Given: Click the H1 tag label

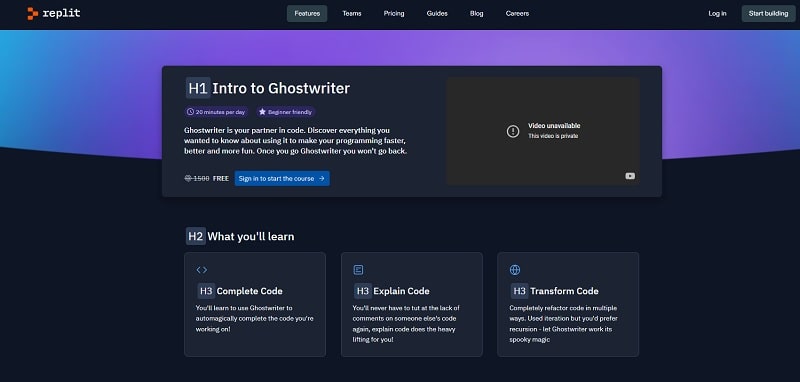Looking at the screenshot, I should (198, 88).
